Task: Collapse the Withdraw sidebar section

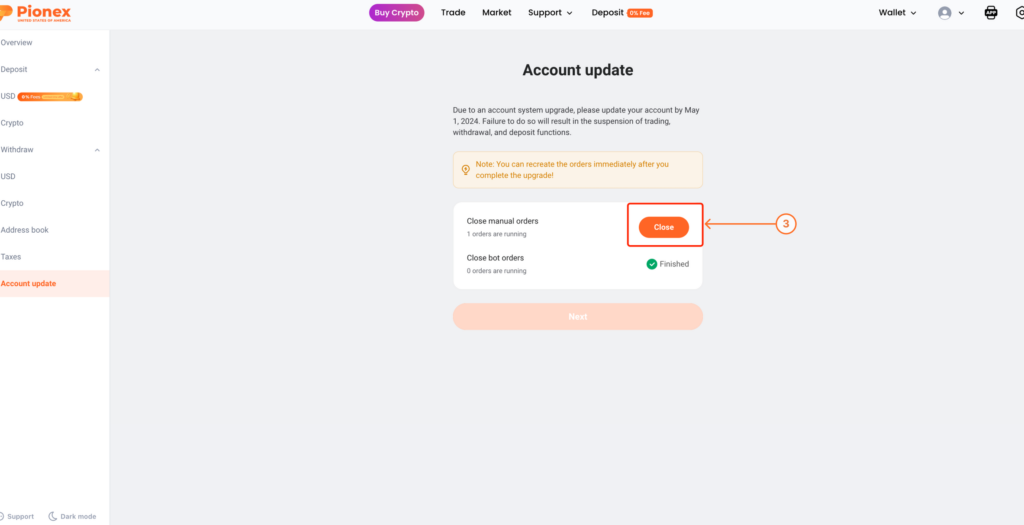Action: pyautogui.click(x=97, y=150)
